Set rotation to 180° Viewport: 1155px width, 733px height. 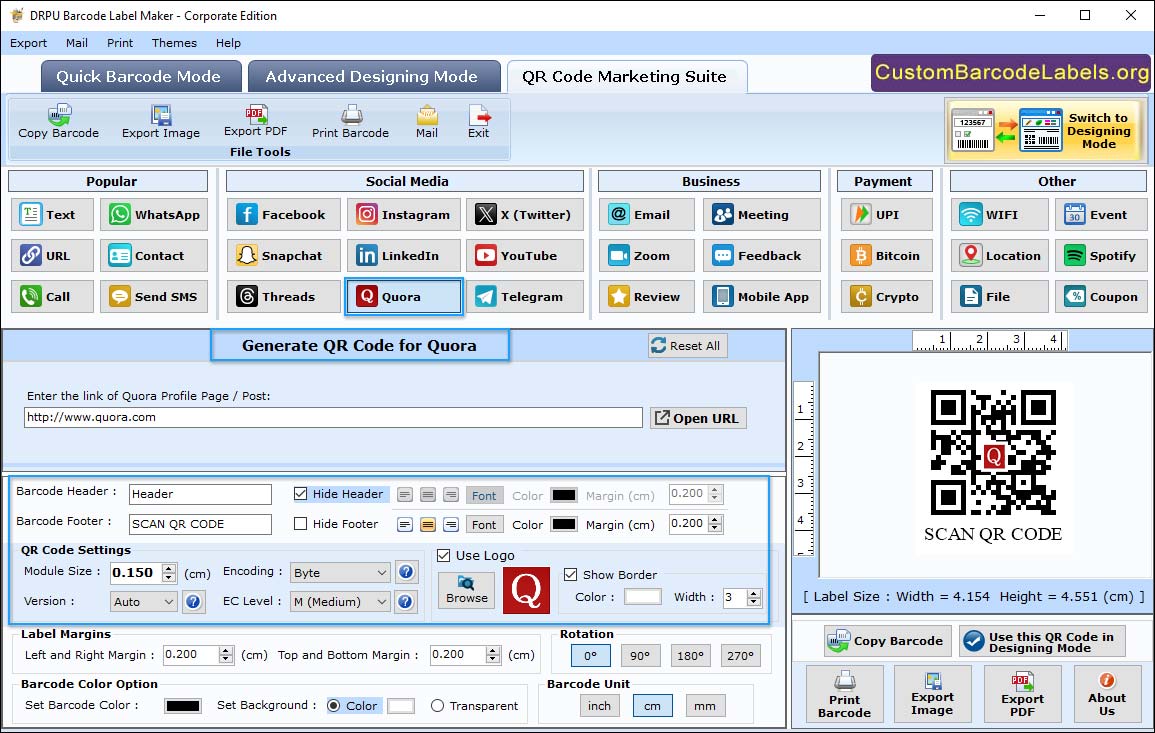[690, 656]
